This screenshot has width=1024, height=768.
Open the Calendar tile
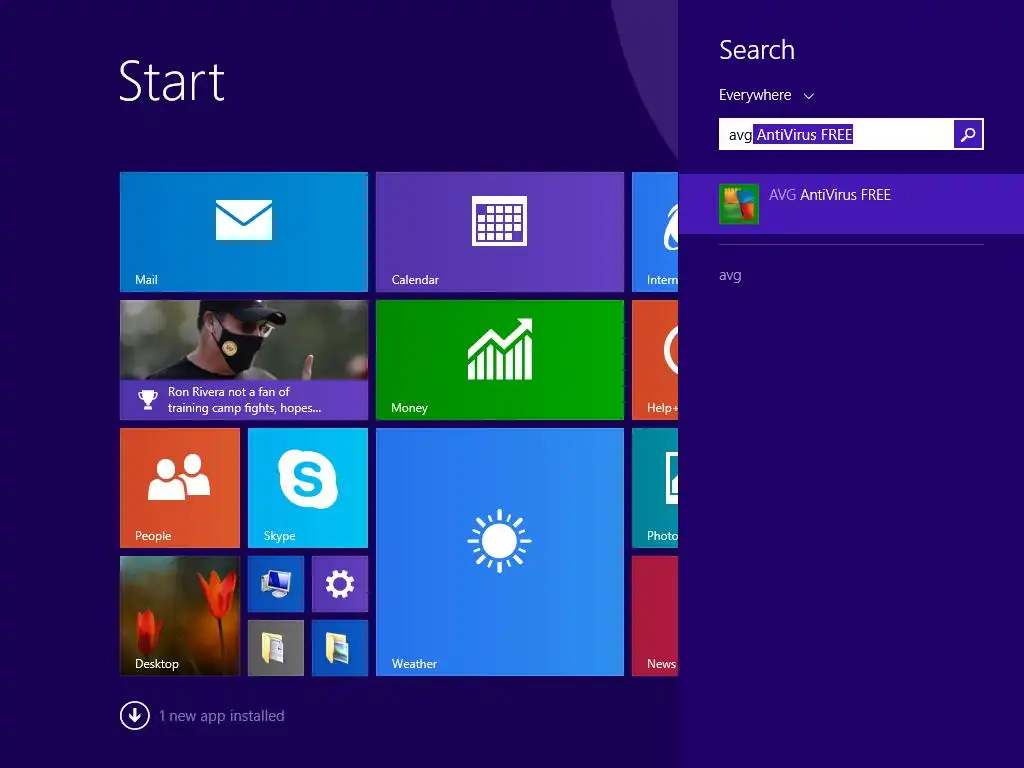(500, 232)
